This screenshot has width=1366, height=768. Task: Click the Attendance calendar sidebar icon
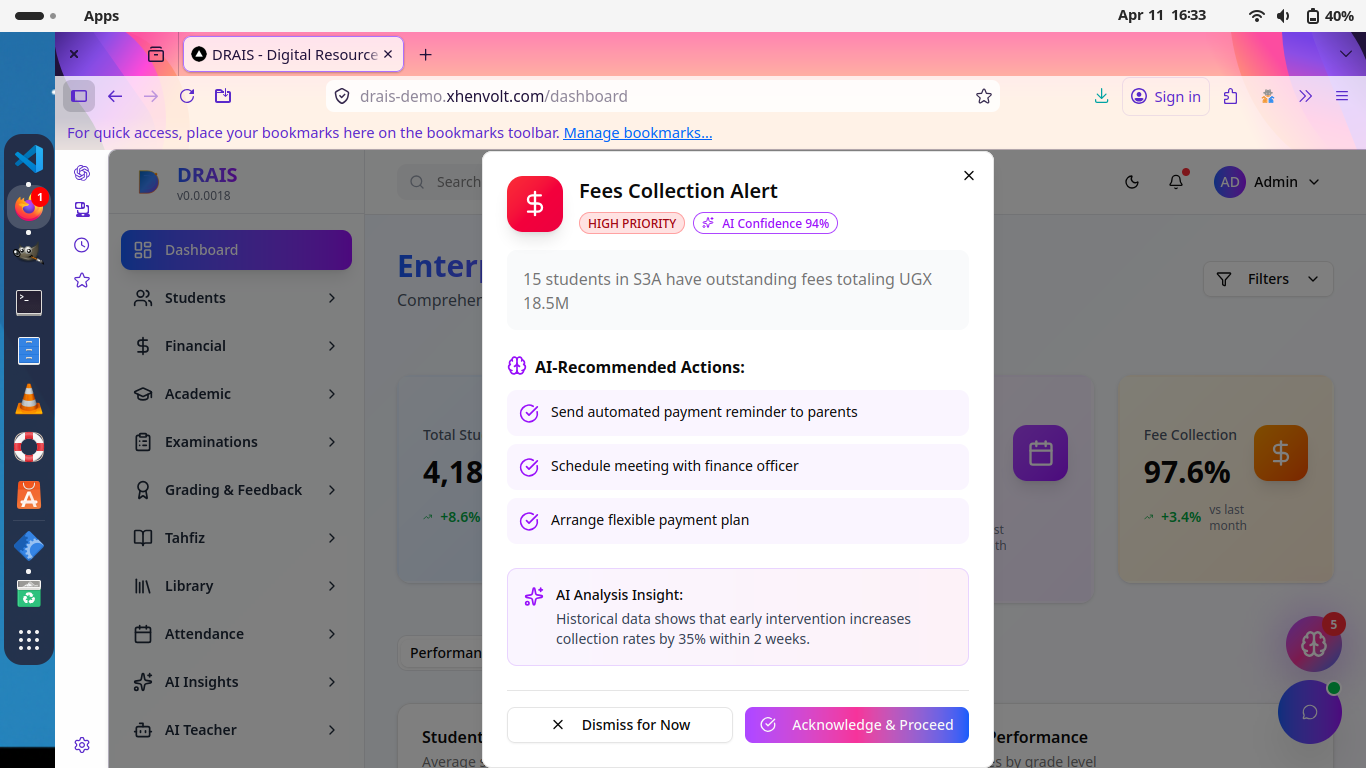[x=143, y=634]
